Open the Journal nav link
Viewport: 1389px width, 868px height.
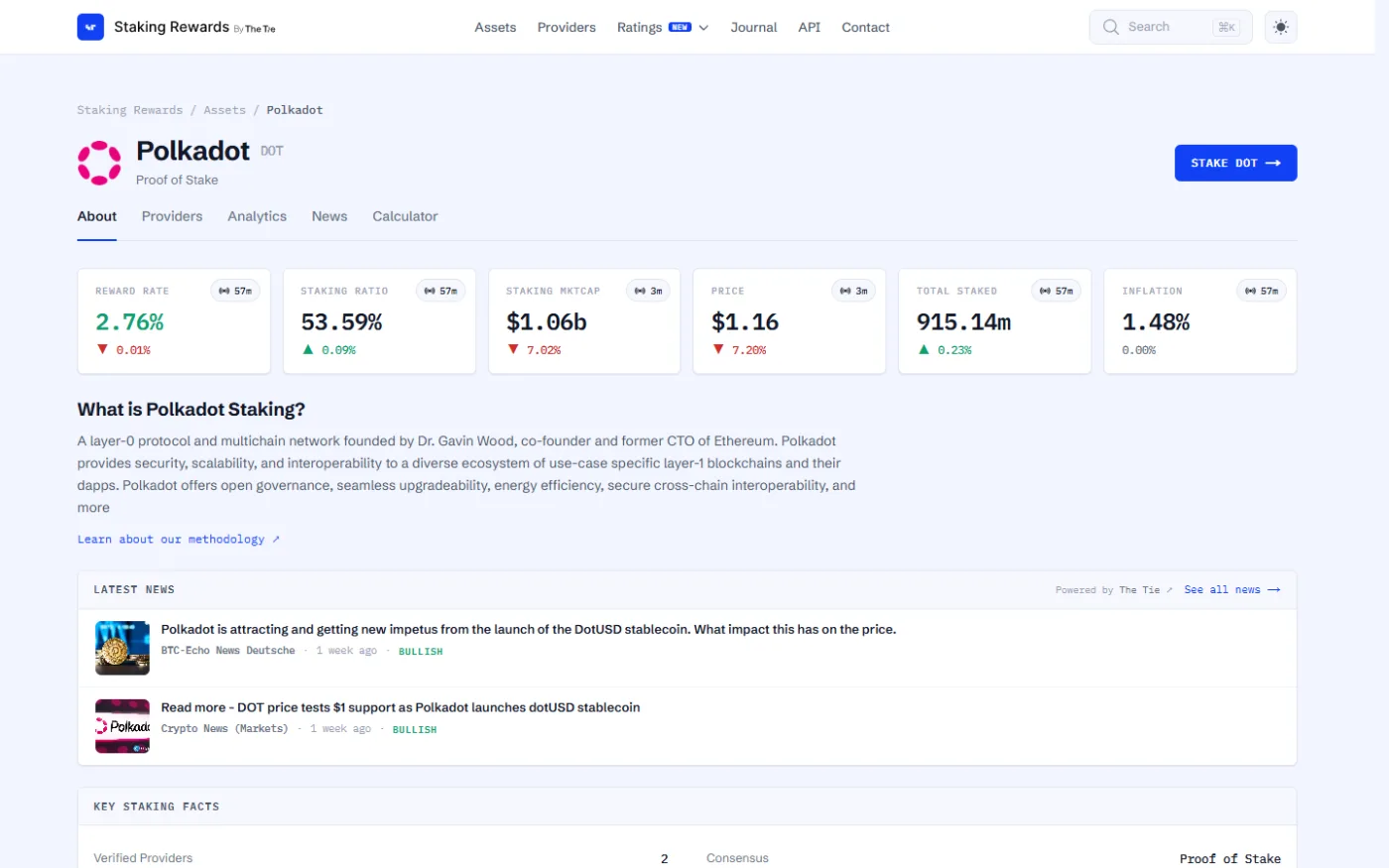754,27
